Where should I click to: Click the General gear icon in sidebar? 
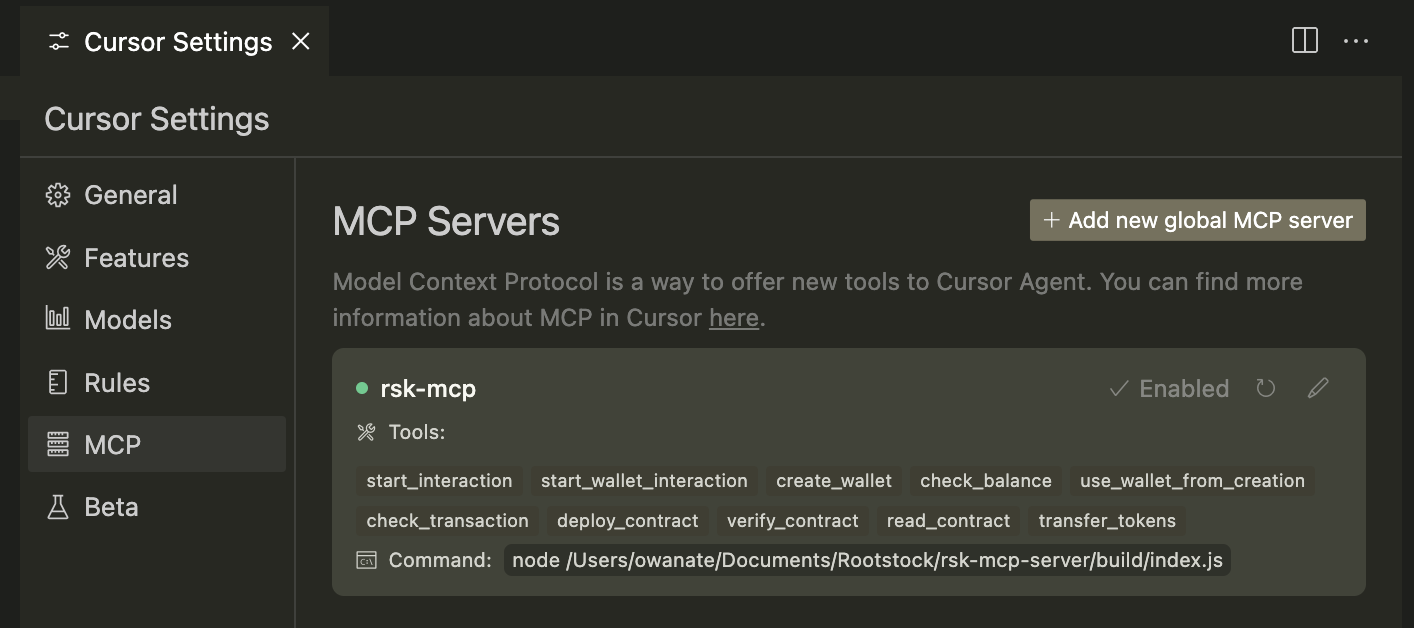[x=58, y=195]
